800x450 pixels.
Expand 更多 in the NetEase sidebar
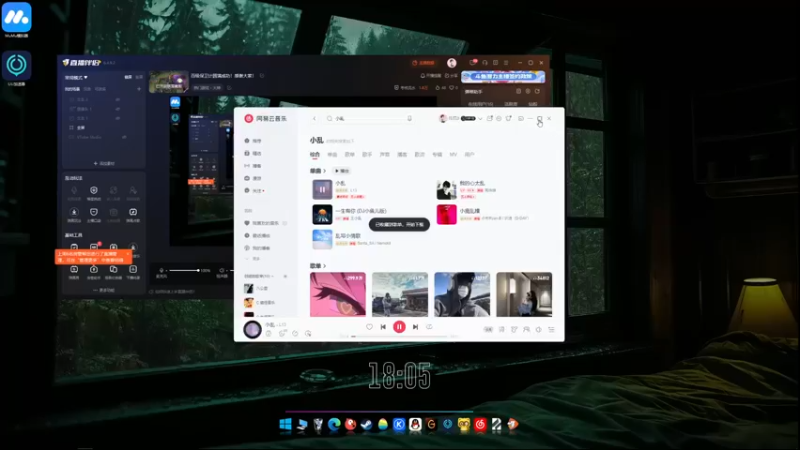(253, 259)
